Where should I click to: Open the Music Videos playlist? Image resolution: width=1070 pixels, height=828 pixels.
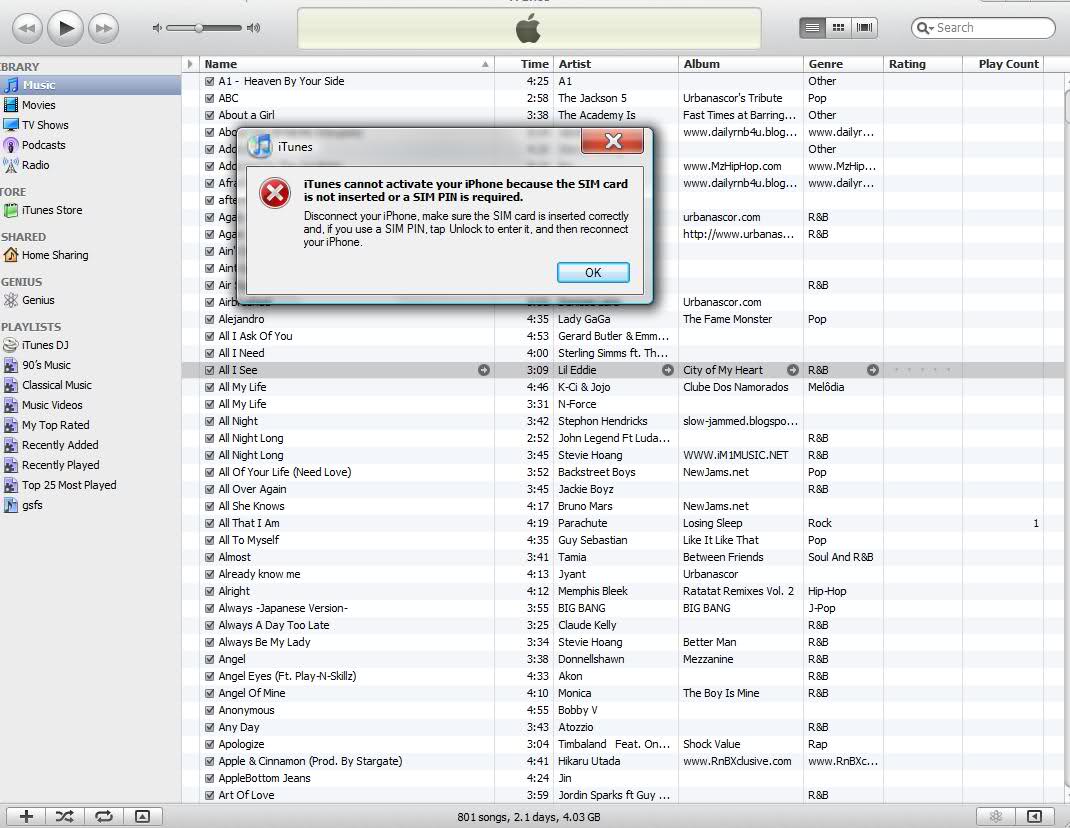(90, 405)
